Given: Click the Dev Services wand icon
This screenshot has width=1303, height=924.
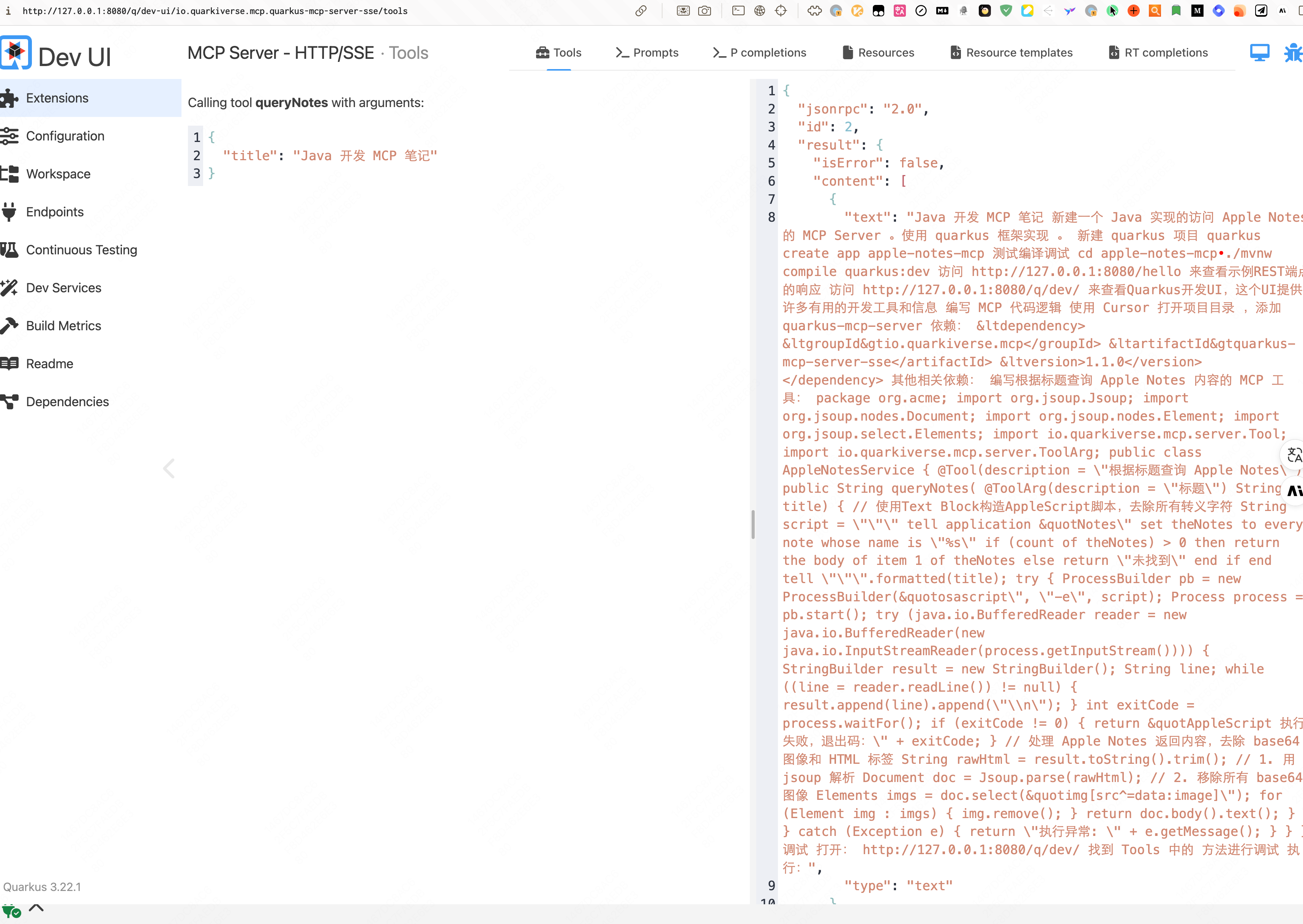Looking at the screenshot, I should tap(9, 288).
